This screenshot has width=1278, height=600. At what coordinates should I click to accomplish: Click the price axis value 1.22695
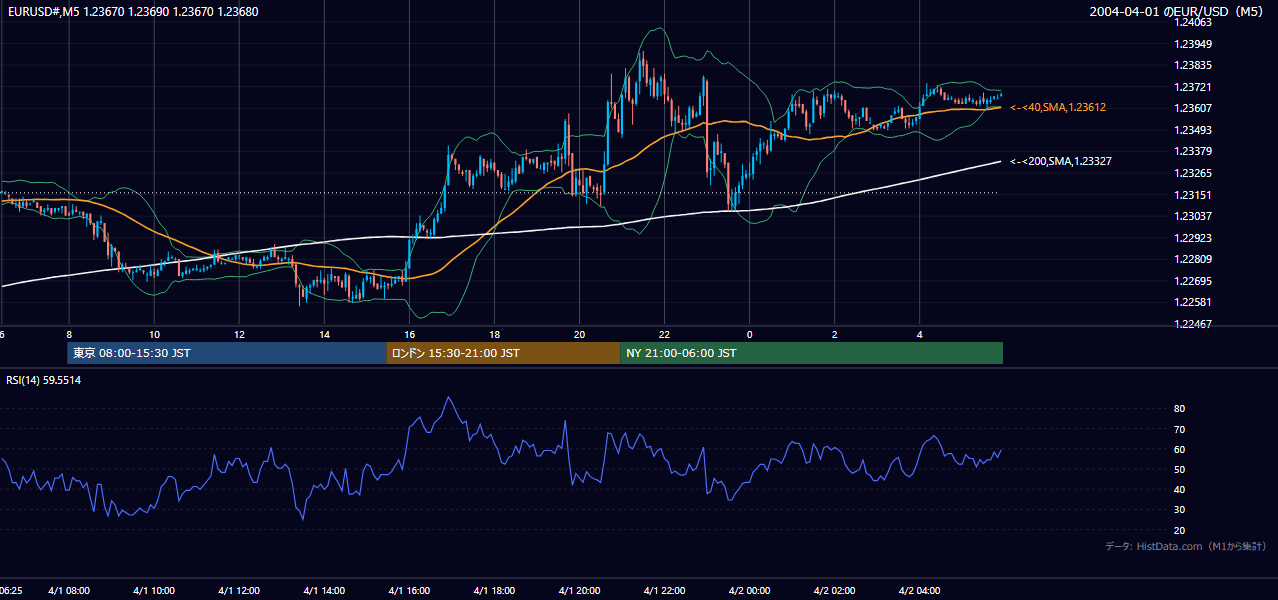coord(1191,281)
